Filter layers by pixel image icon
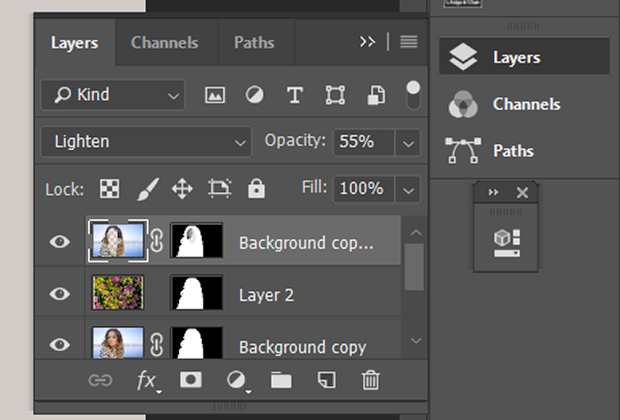Viewport: 620px width, 420px height. click(x=215, y=95)
